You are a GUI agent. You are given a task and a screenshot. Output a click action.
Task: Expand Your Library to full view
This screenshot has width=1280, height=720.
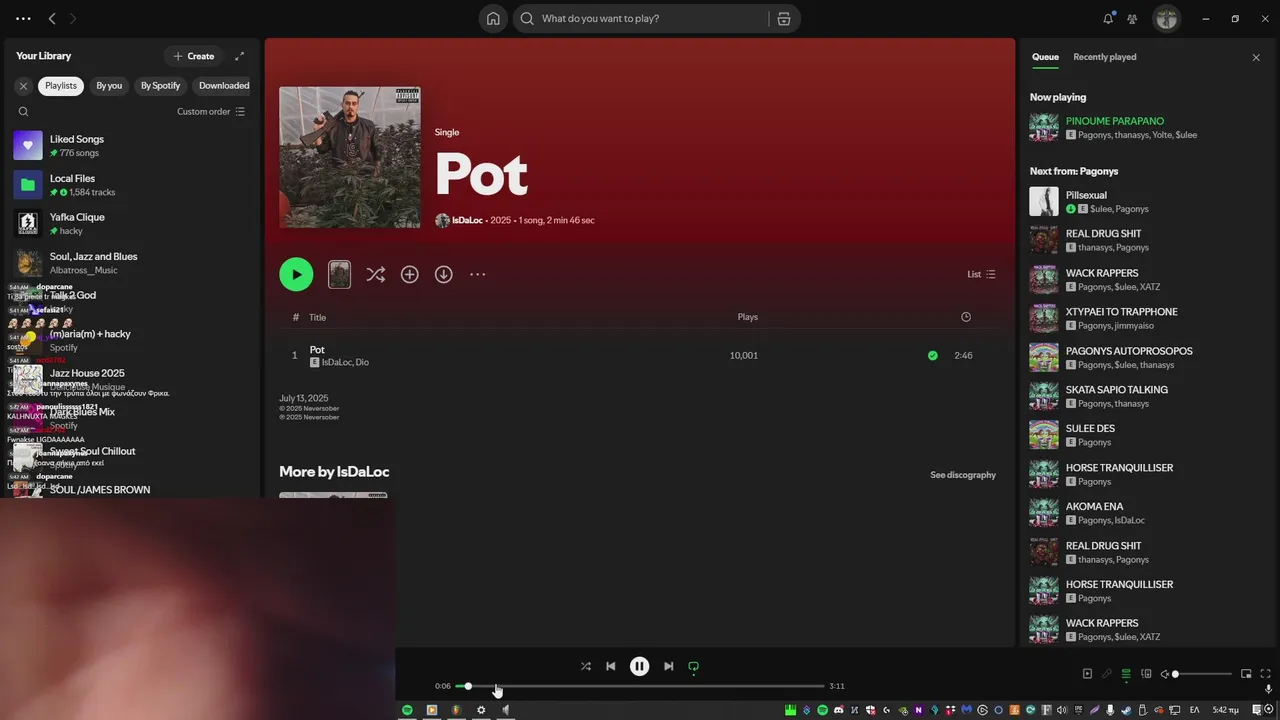point(239,56)
